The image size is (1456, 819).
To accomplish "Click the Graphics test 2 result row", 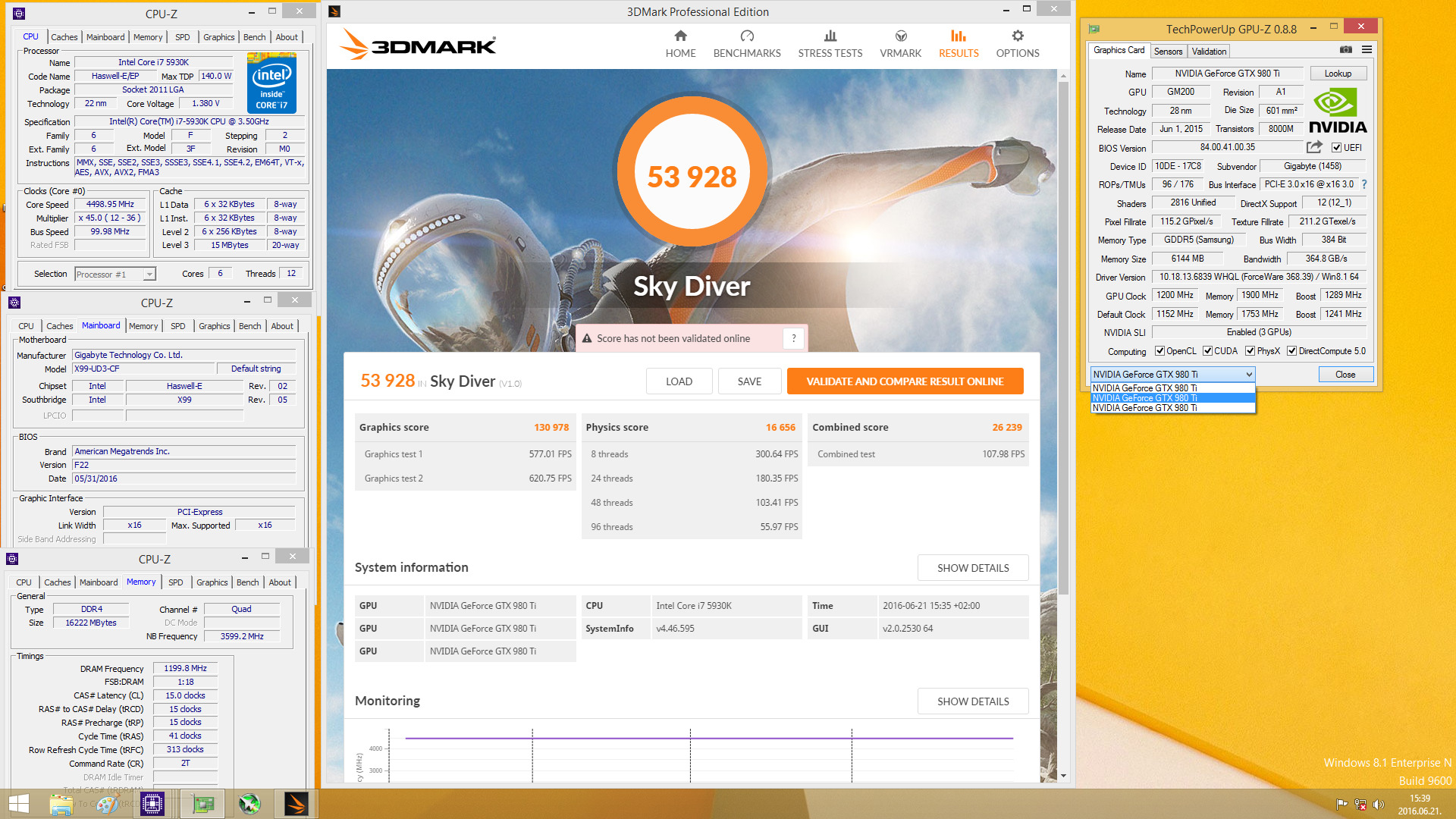I will (466, 479).
